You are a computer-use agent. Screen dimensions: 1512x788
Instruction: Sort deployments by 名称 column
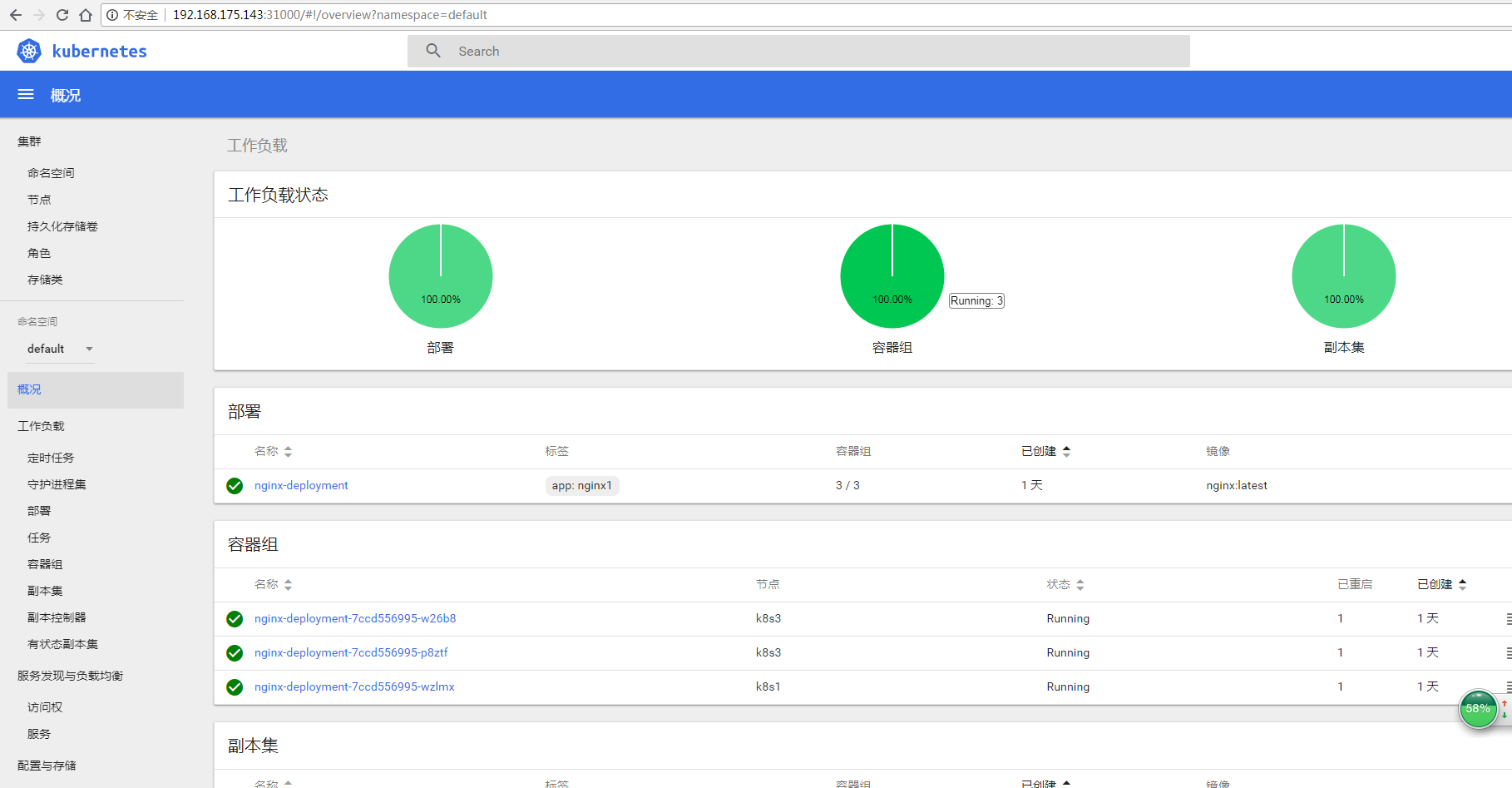pyautogui.click(x=273, y=451)
